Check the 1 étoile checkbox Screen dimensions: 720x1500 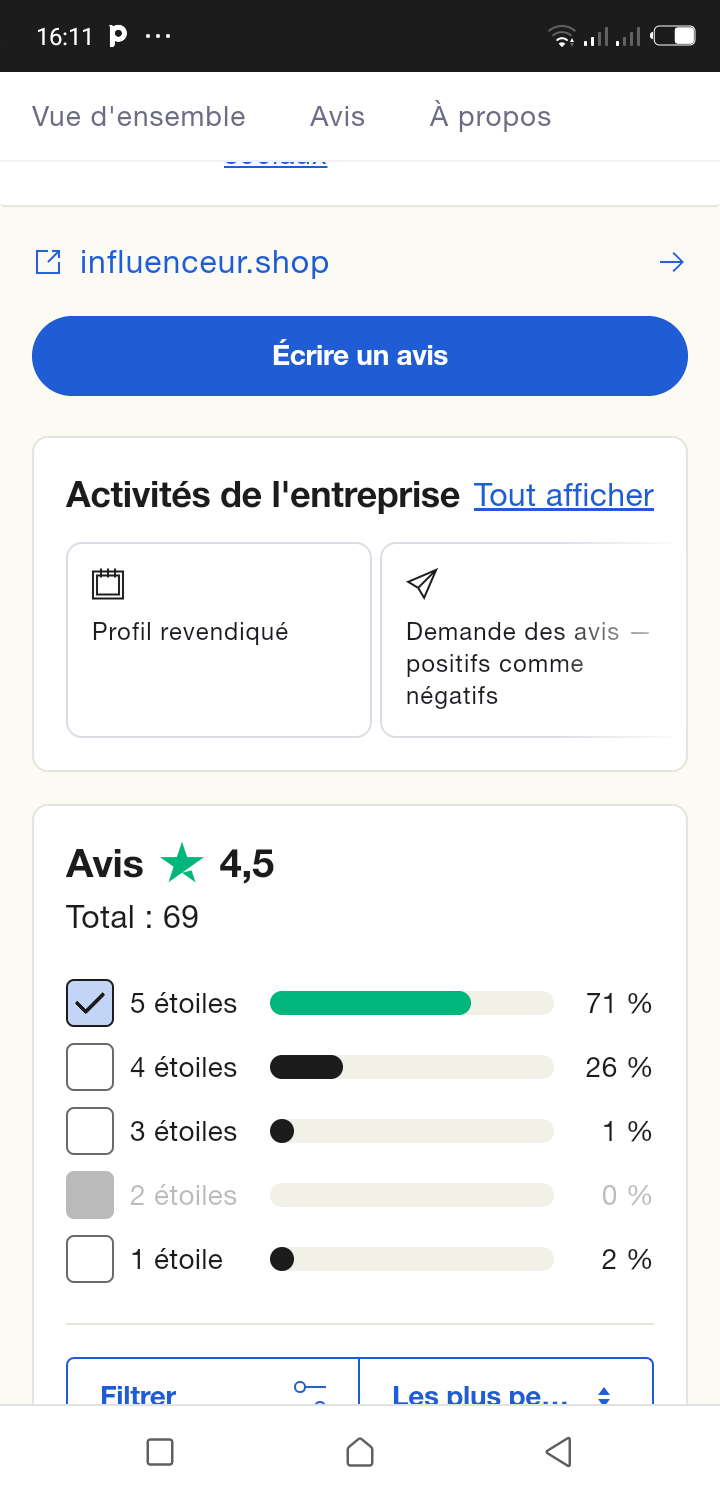pos(90,1259)
